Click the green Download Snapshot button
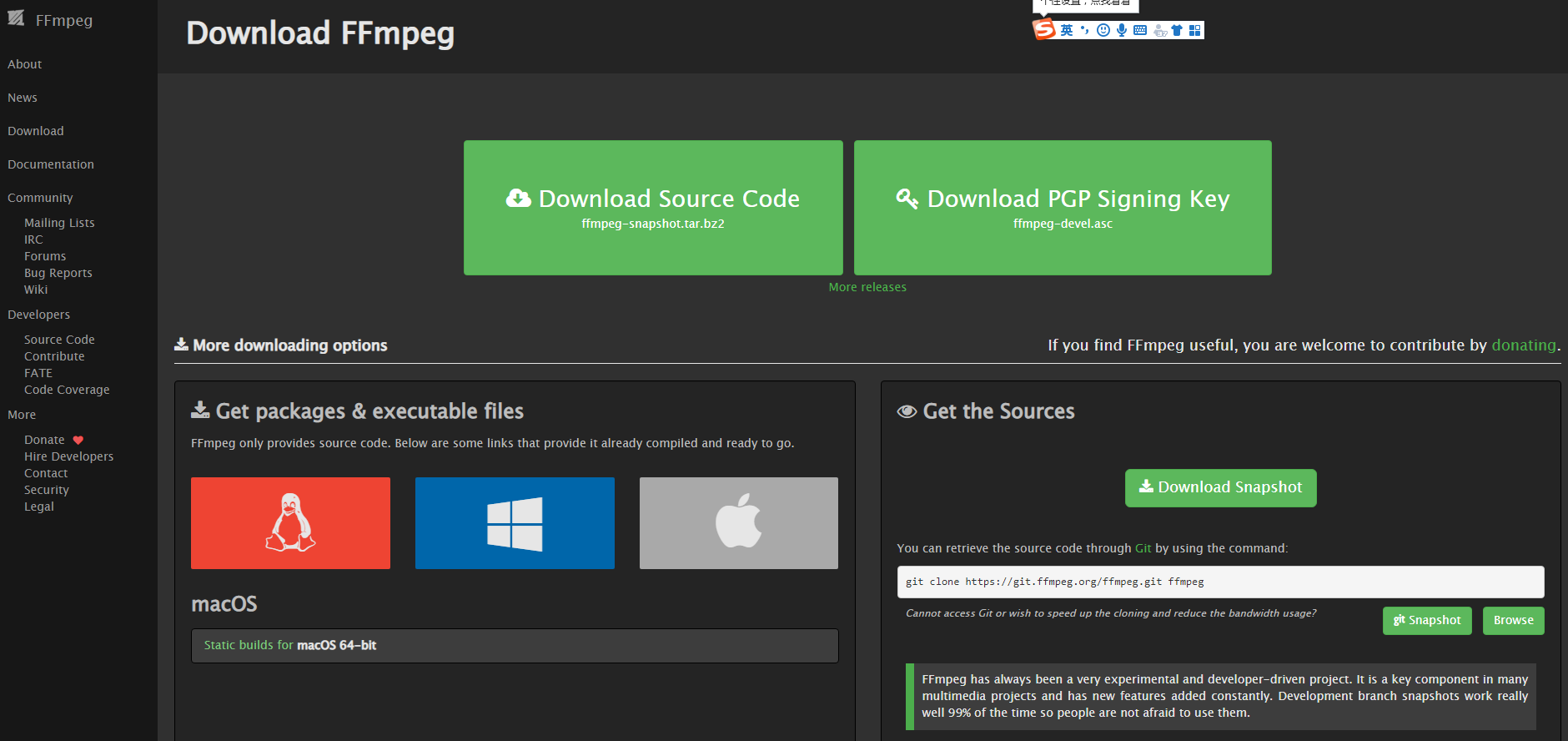 point(1221,487)
